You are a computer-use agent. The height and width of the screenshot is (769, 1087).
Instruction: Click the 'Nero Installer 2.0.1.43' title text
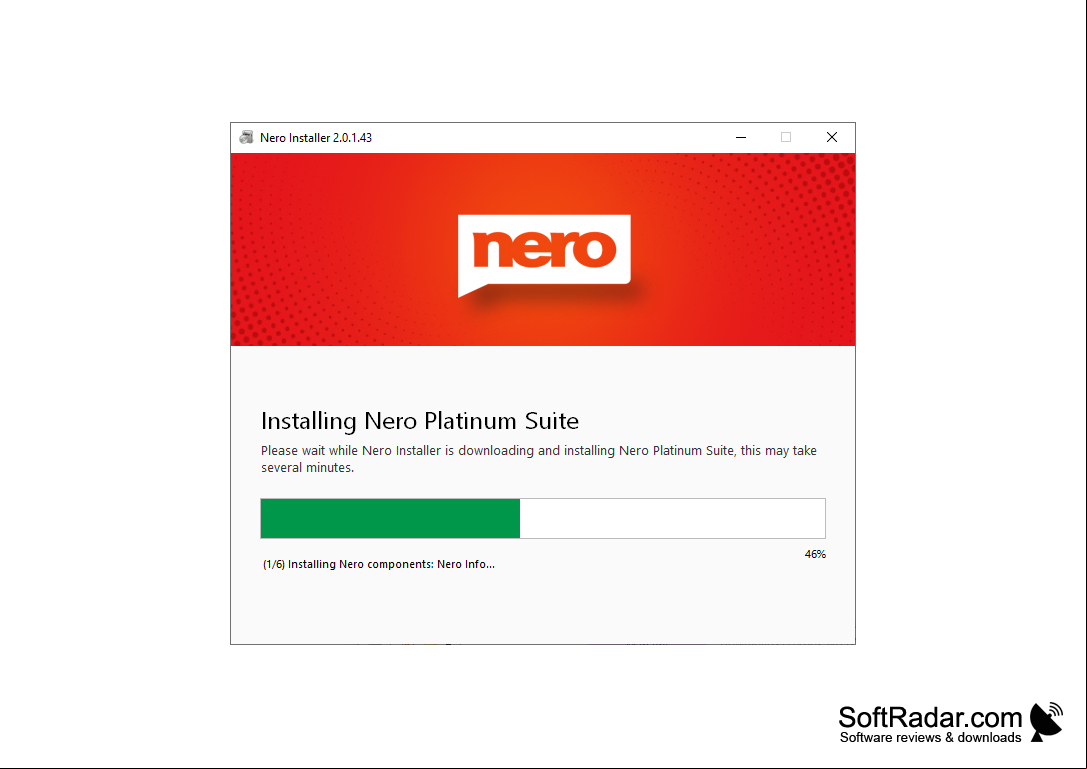click(x=315, y=137)
